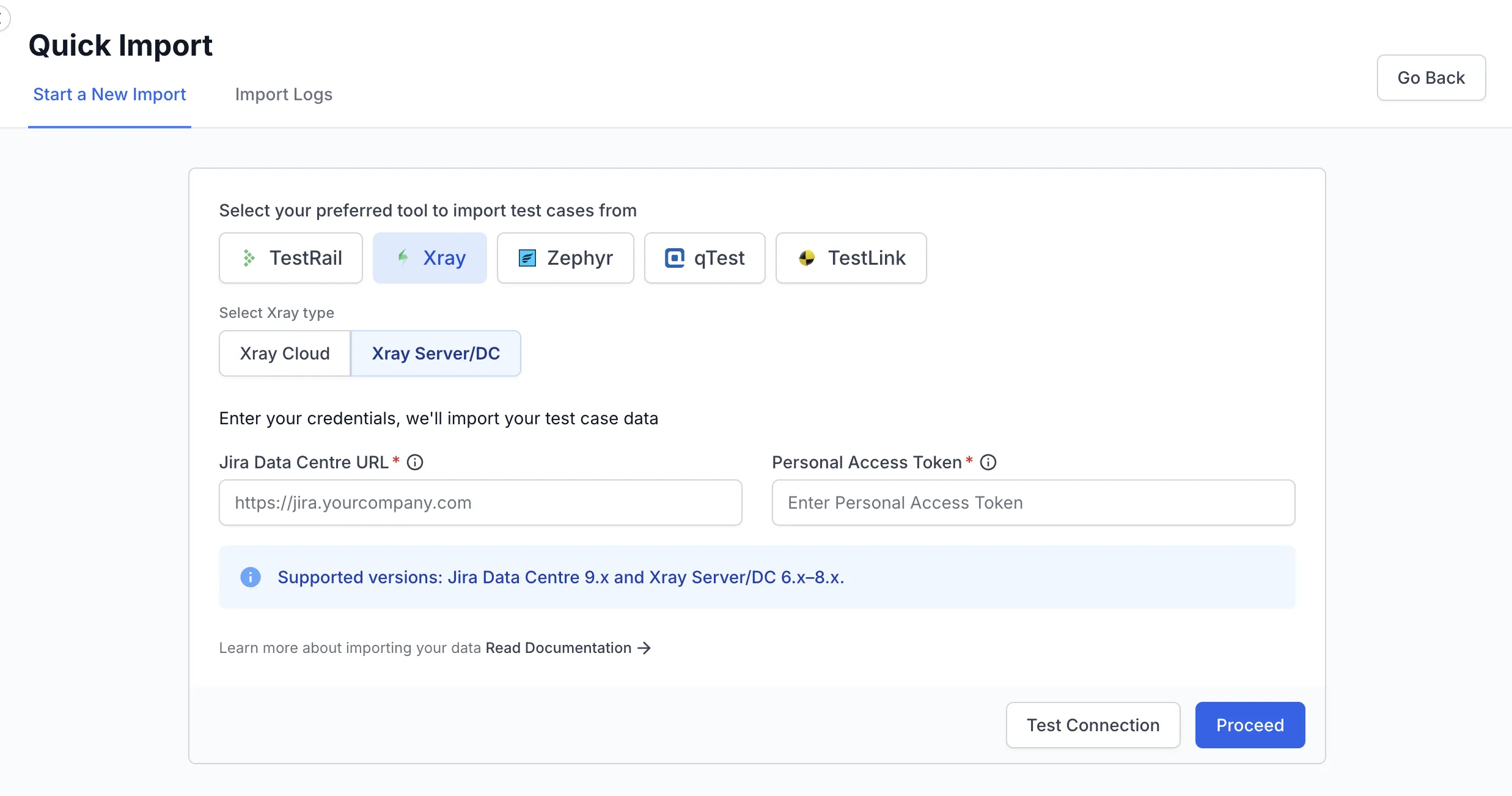Click the arrow icon after Read Documentation
The image size is (1512, 796).
[644, 648]
